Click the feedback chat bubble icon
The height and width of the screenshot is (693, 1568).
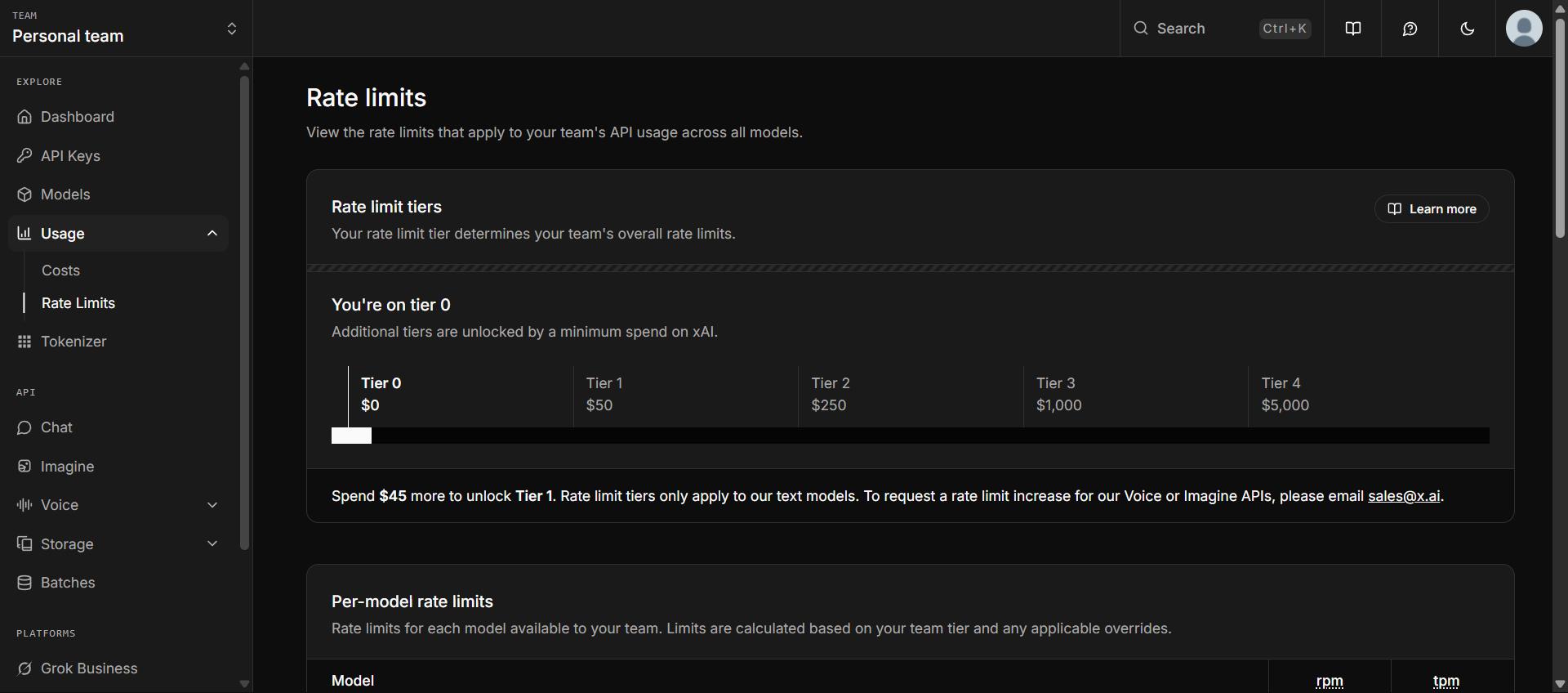1410,29
